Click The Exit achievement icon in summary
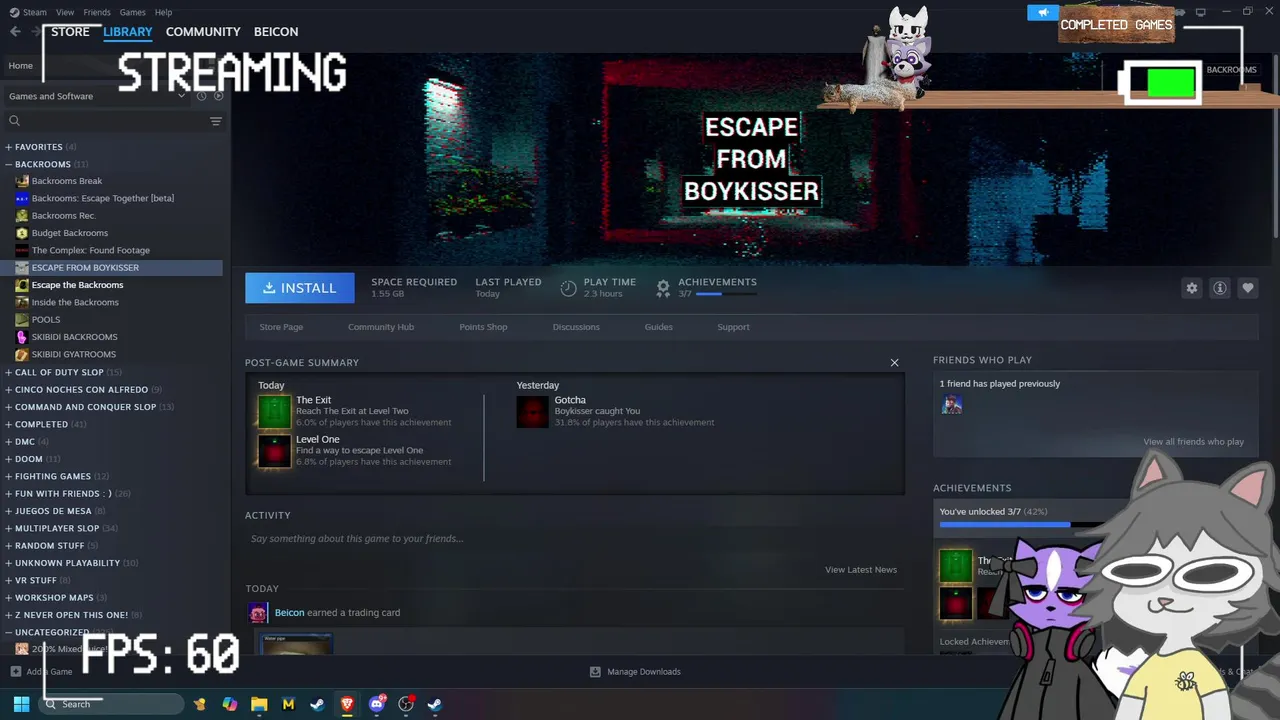 pyautogui.click(x=274, y=411)
